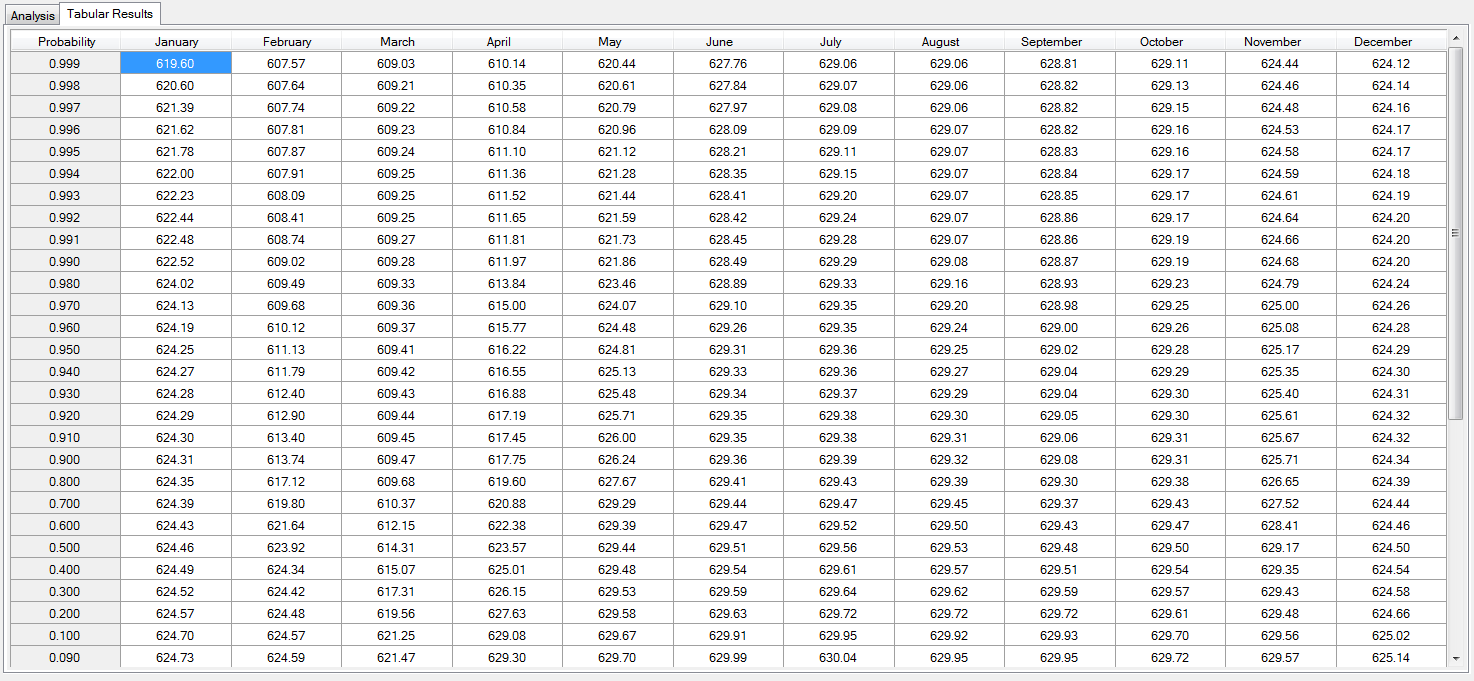The height and width of the screenshot is (681, 1474).
Task: Click the 624.46 value in the 0.500 row
Action: coord(175,547)
